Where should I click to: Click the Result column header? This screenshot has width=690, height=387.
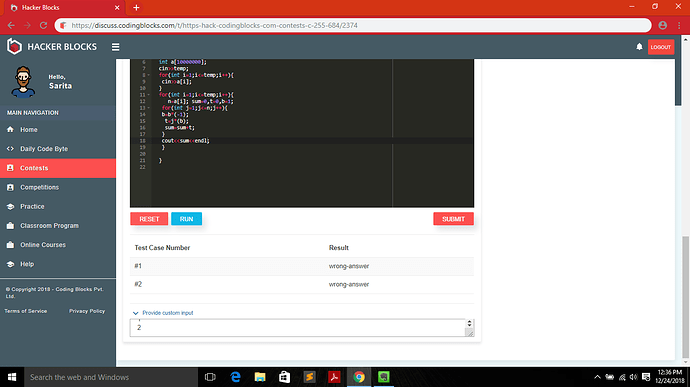point(338,248)
